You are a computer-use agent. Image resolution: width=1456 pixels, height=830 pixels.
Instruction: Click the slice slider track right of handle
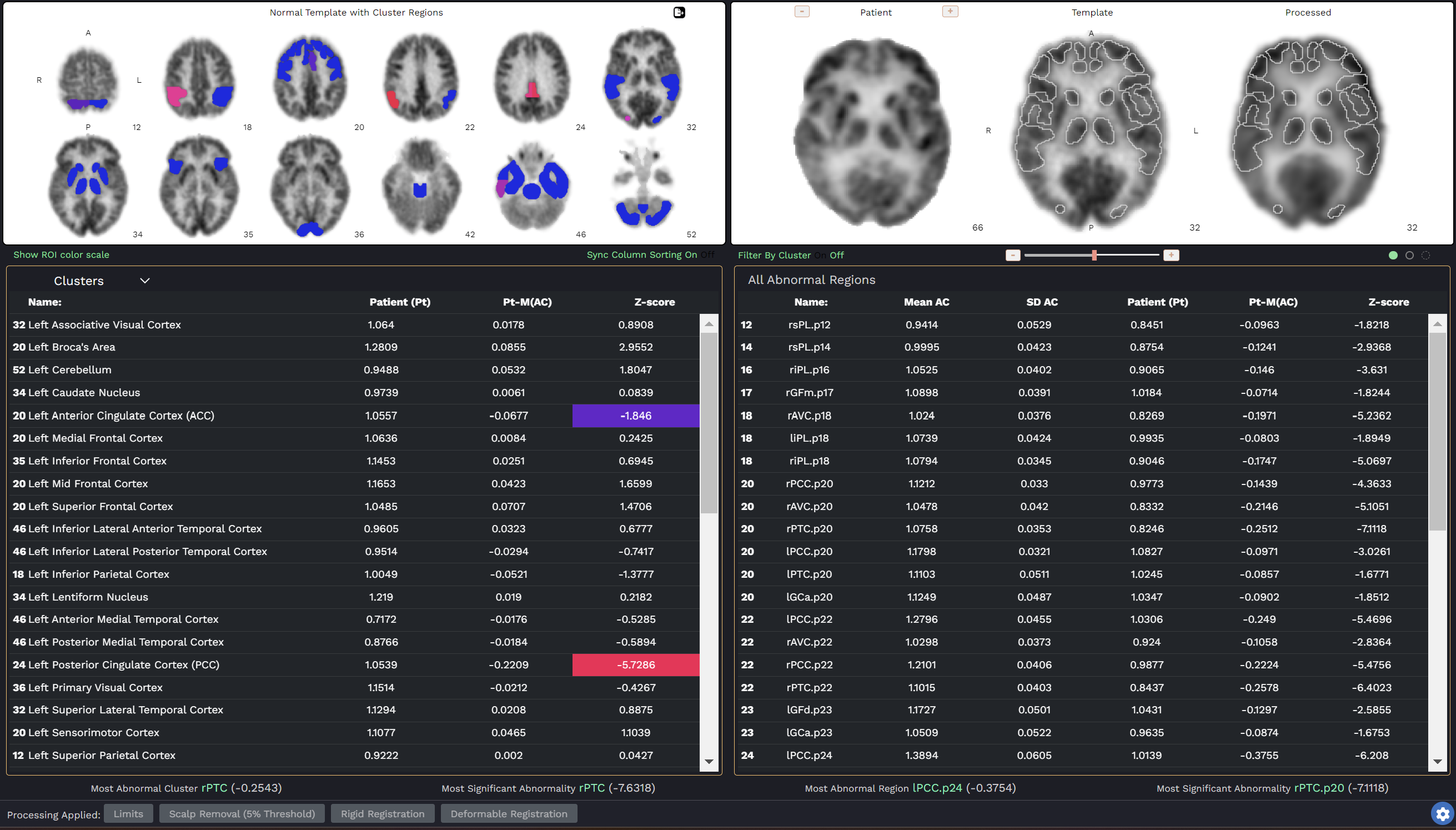point(1128,256)
